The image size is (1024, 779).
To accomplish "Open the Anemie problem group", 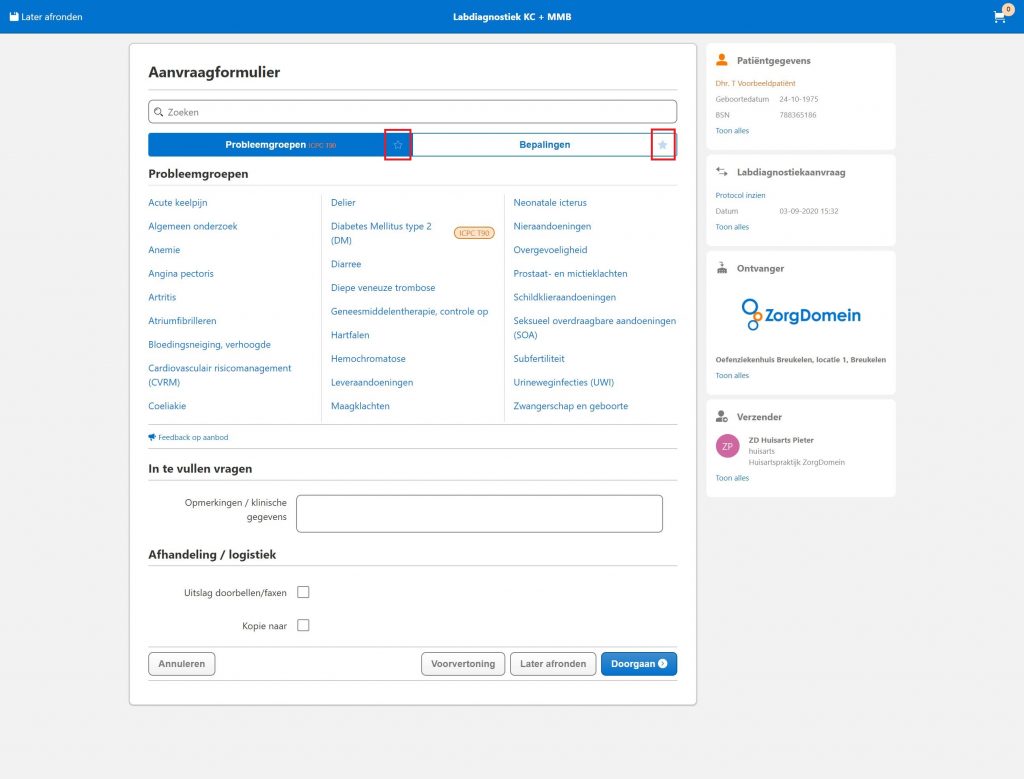I will pos(164,250).
